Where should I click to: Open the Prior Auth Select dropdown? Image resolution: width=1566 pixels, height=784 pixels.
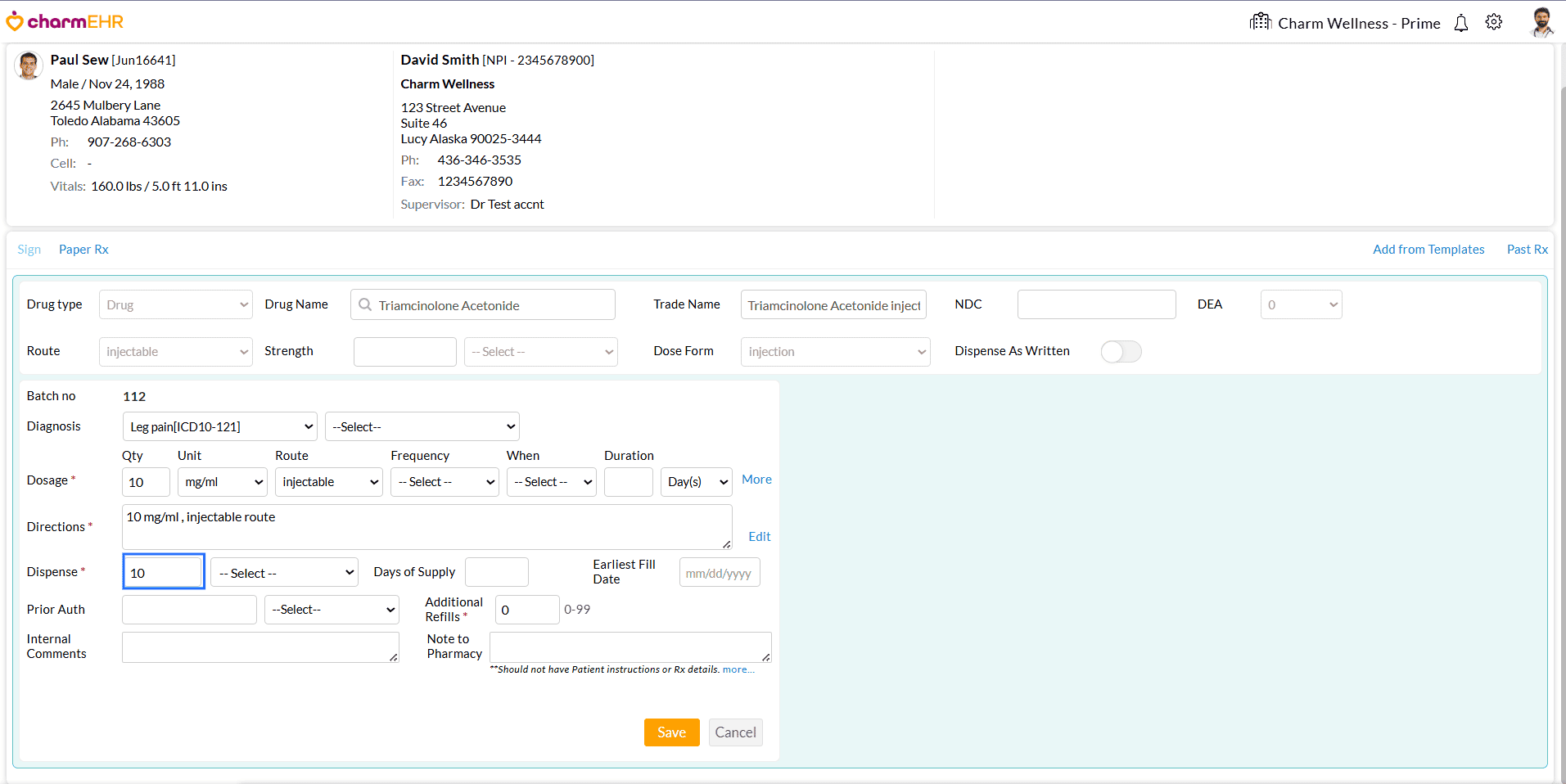coord(332,610)
